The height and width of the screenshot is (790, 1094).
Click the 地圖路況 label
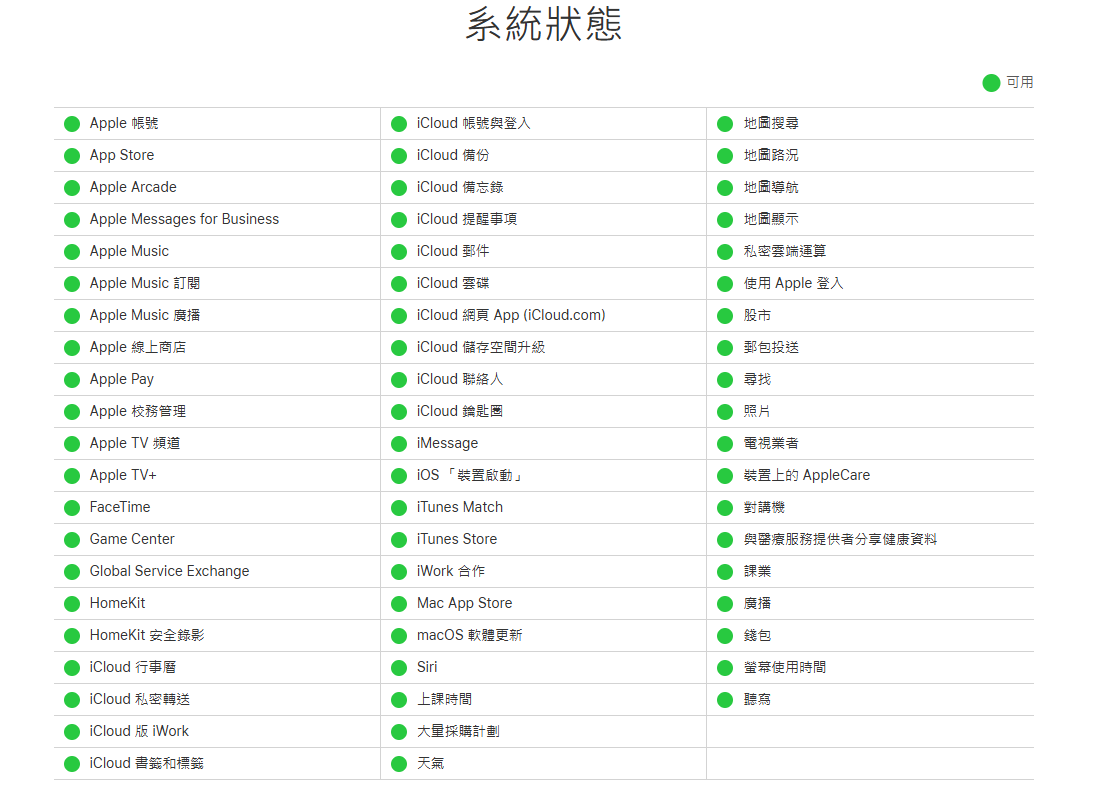click(771, 156)
